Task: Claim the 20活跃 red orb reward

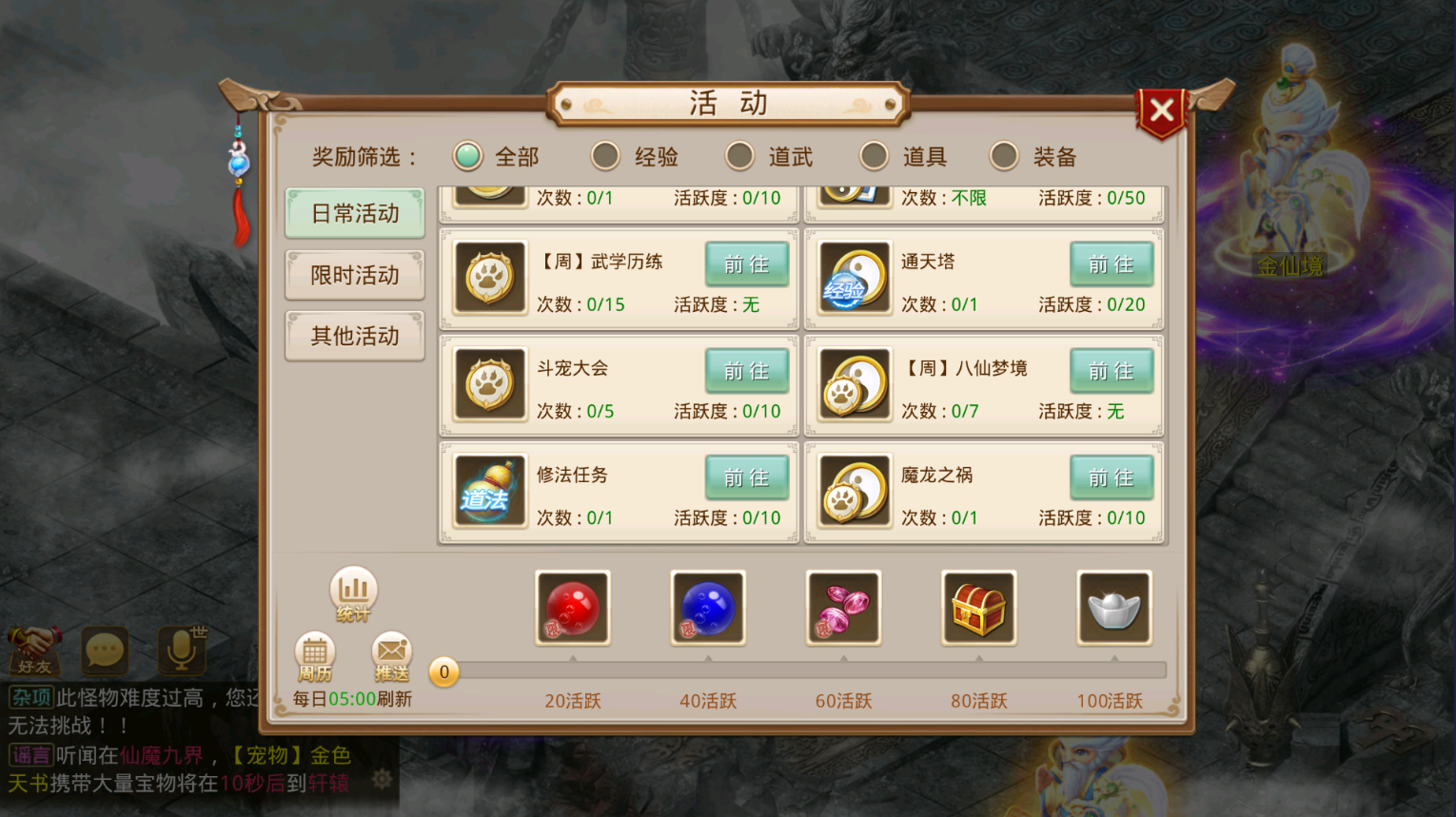Action: (572, 608)
